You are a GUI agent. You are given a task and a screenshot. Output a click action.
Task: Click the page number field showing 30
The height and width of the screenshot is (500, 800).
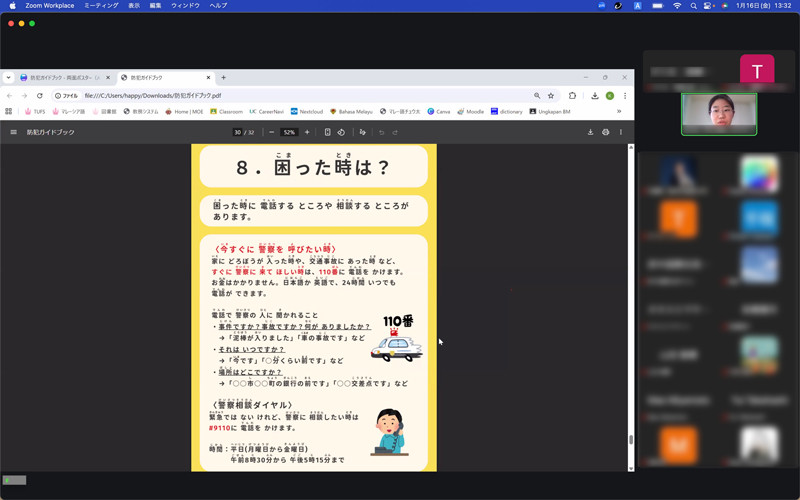tap(238, 132)
